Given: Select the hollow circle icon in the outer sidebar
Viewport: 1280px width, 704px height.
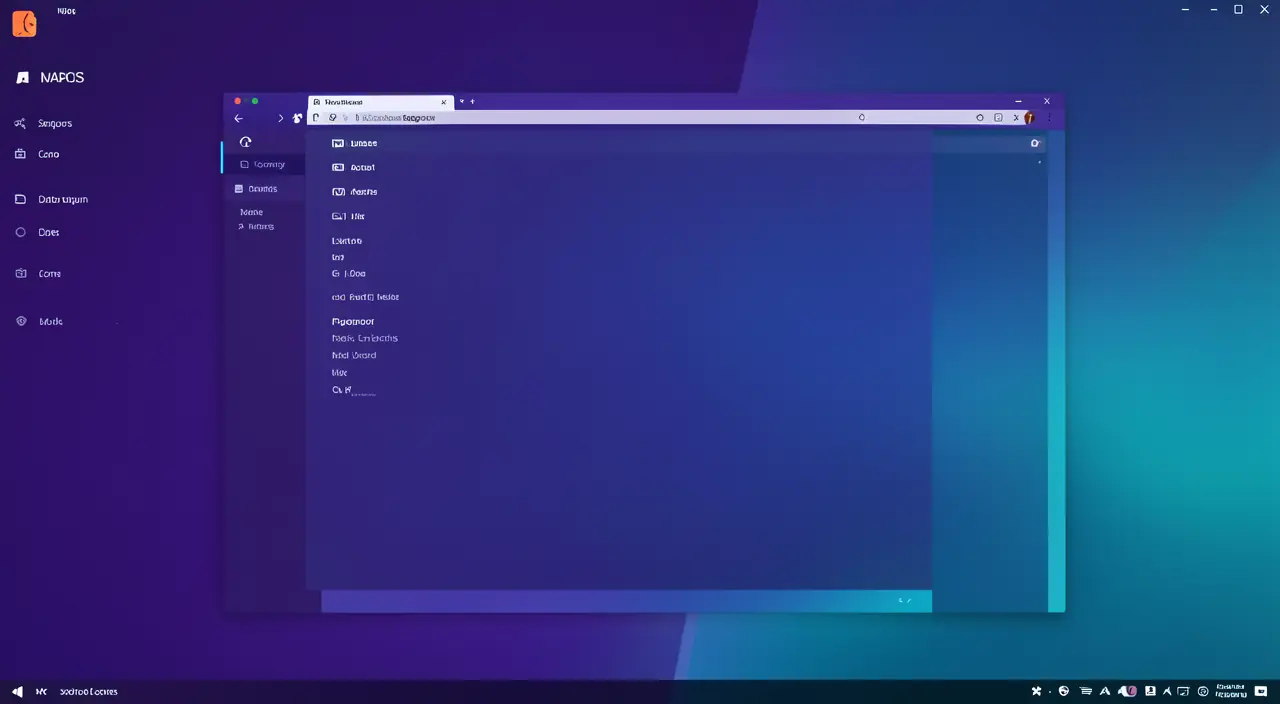Looking at the screenshot, I should coord(20,232).
